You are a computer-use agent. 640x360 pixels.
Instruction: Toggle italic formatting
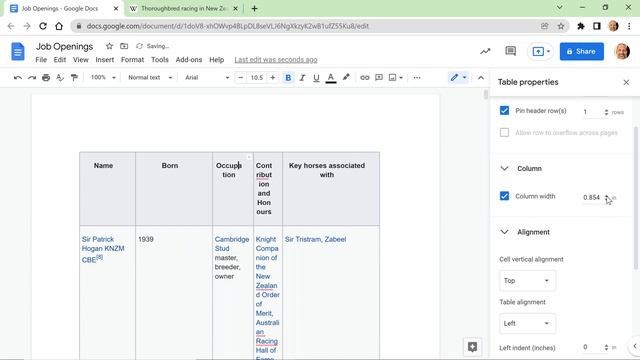point(302,78)
